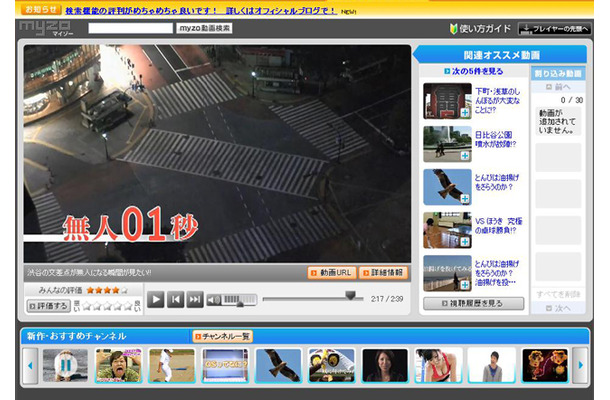610x400 pixels.
Task: Open the Asakusa gate video thumbnail
Action: (x=447, y=101)
